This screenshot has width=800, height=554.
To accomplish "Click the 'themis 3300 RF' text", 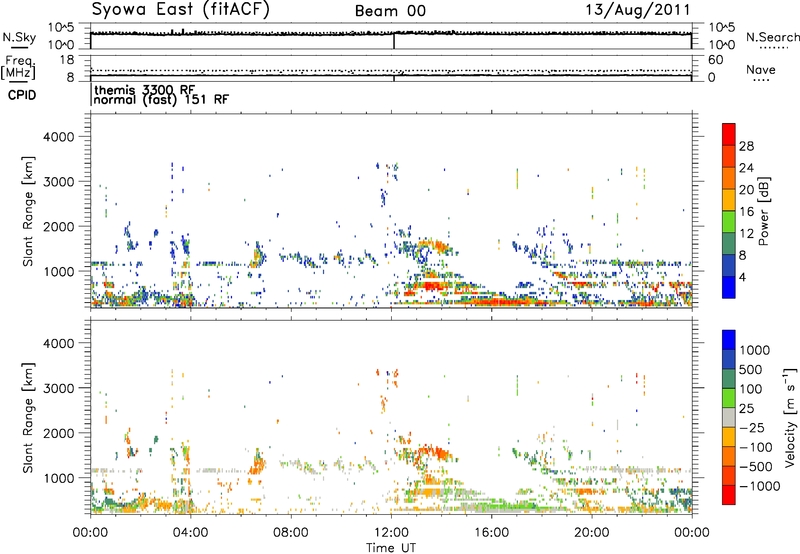I will click(144, 90).
